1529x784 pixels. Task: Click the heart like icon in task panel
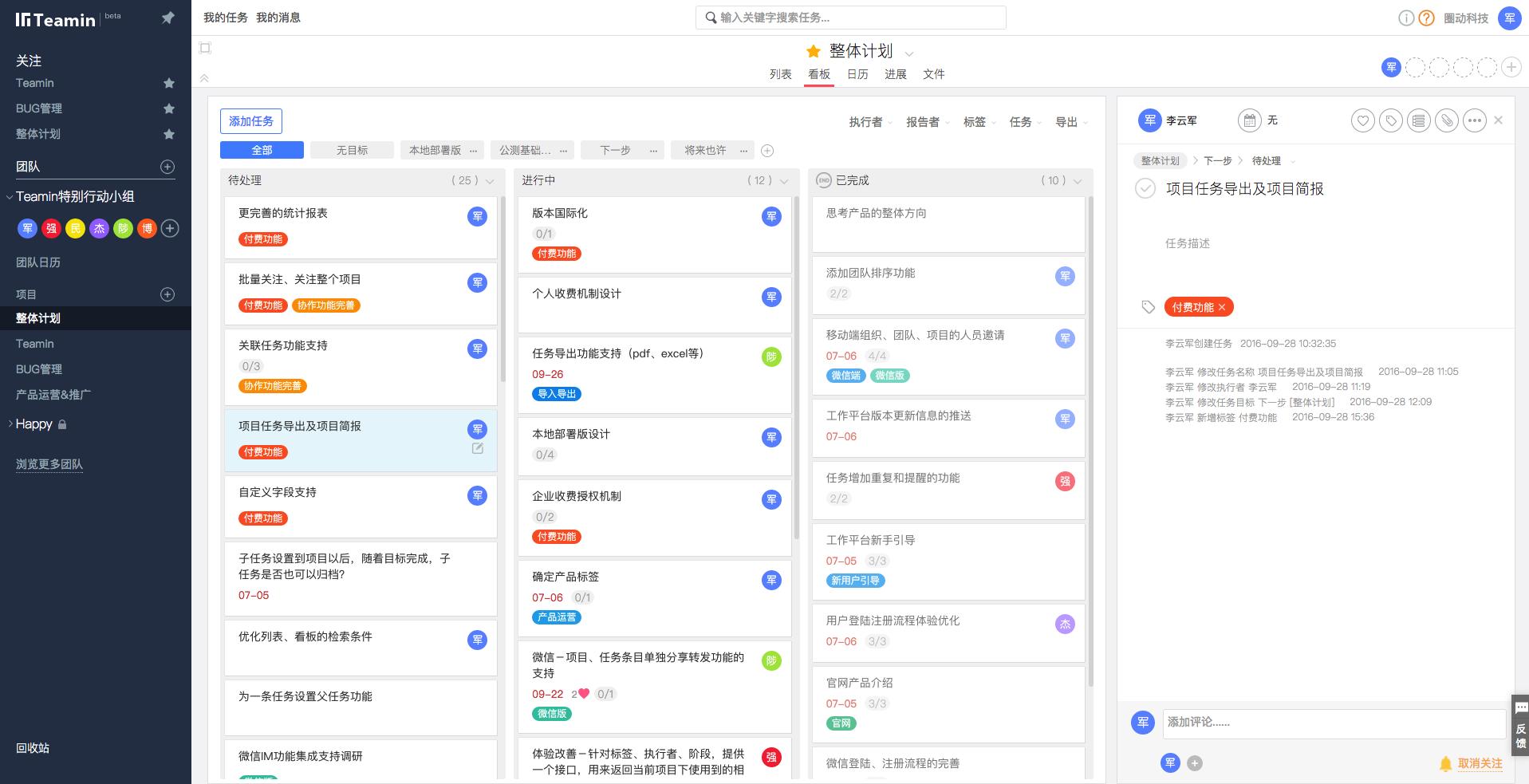click(1362, 121)
